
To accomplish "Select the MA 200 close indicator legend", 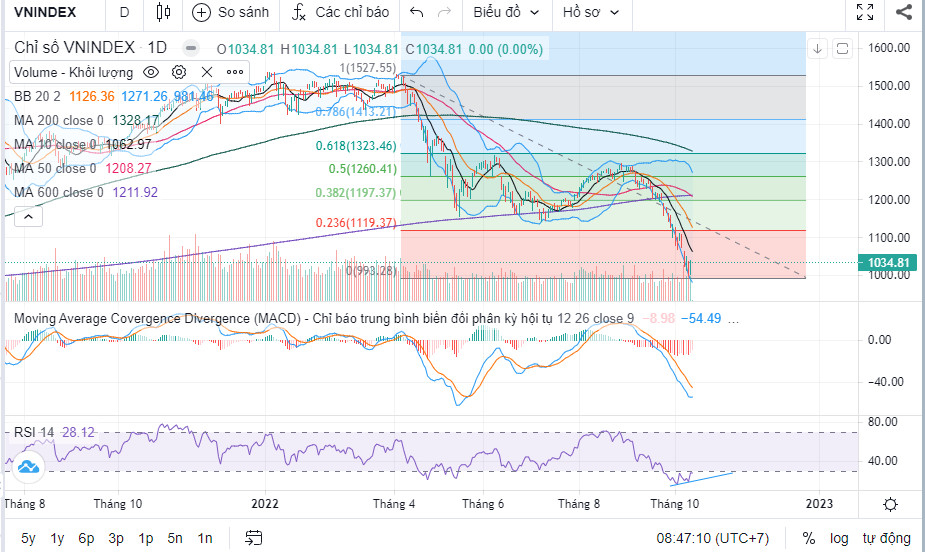I will [58, 120].
